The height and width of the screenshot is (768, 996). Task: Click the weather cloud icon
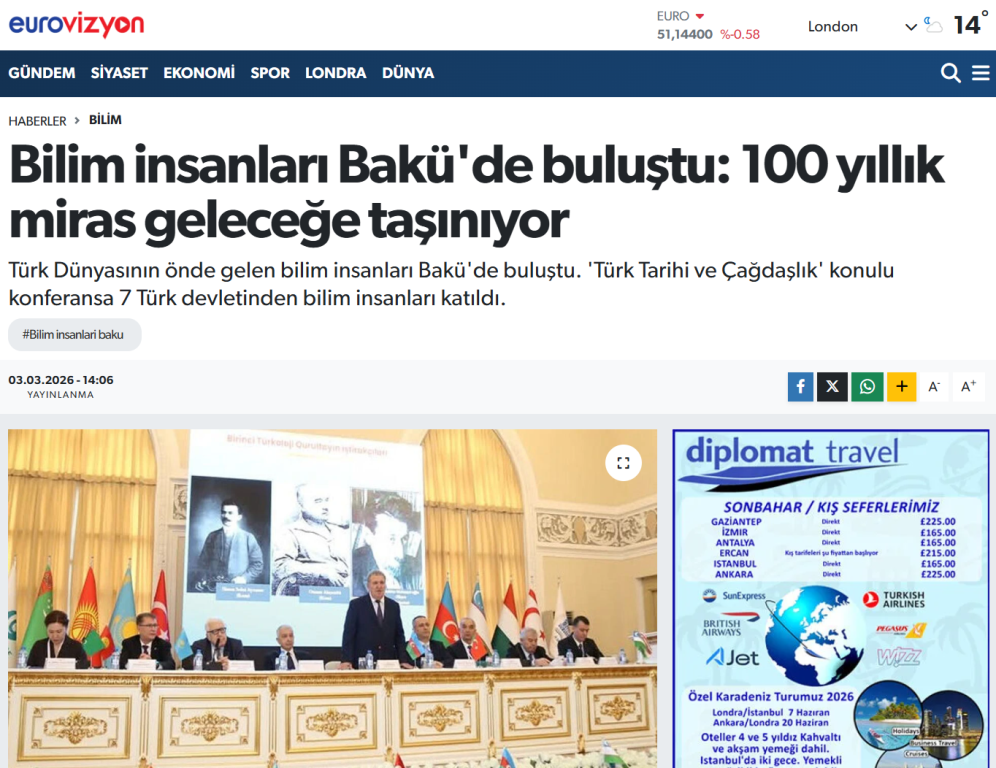click(x=934, y=26)
